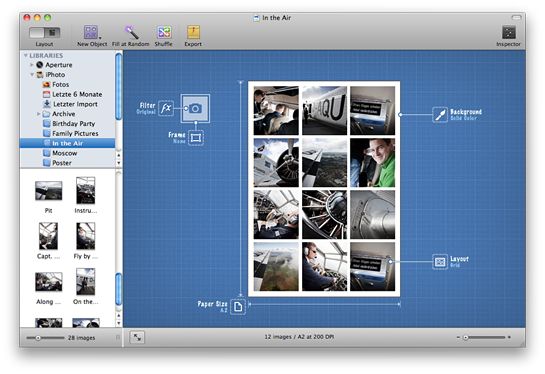This screenshot has width=545, height=374.
Task: Click the Background paintbrush icon
Action: click(440, 115)
